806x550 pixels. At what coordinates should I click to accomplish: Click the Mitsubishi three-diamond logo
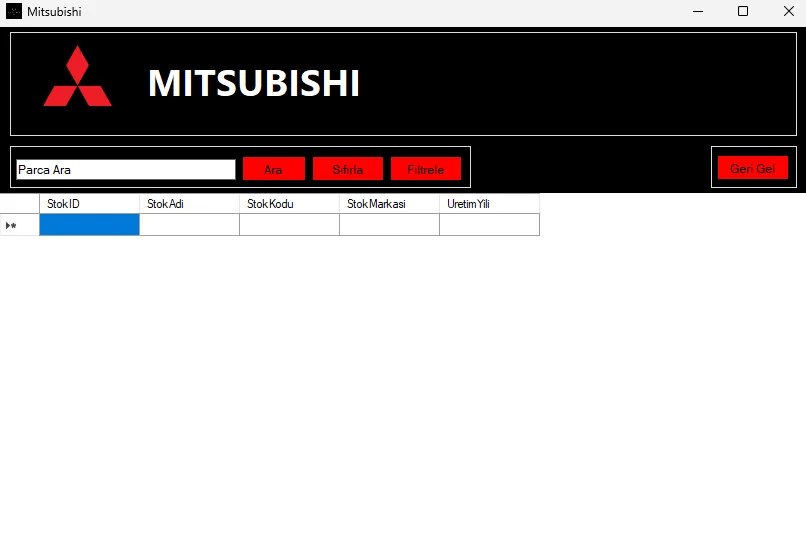click(78, 76)
